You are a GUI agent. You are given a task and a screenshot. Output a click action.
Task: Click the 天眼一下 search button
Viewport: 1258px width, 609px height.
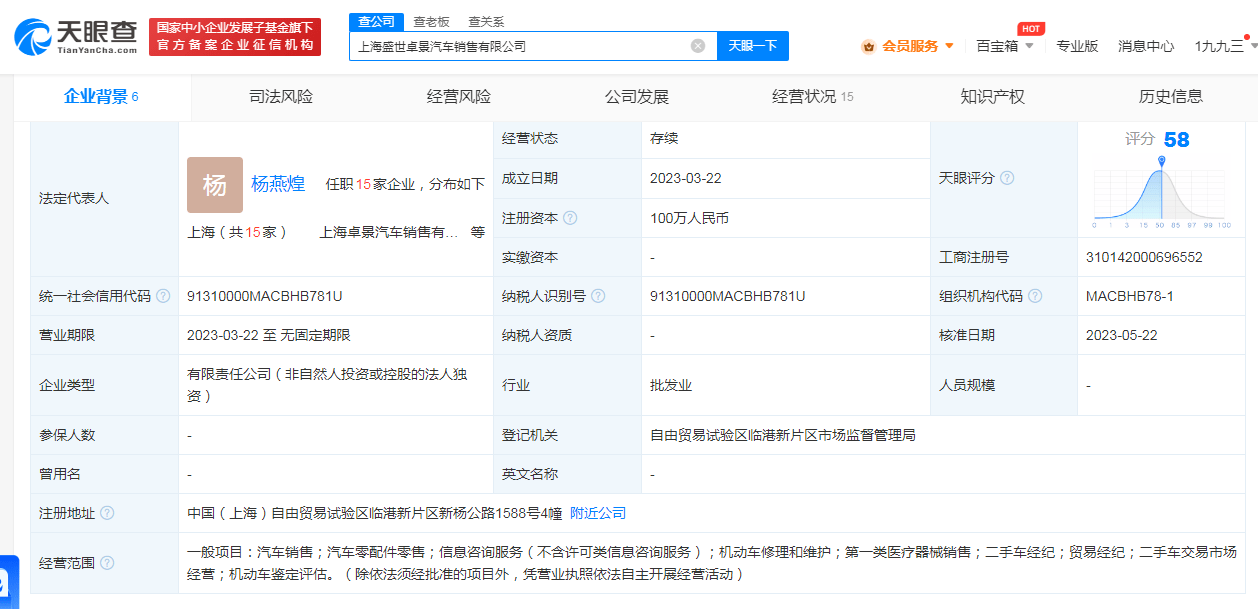[753, 46]
